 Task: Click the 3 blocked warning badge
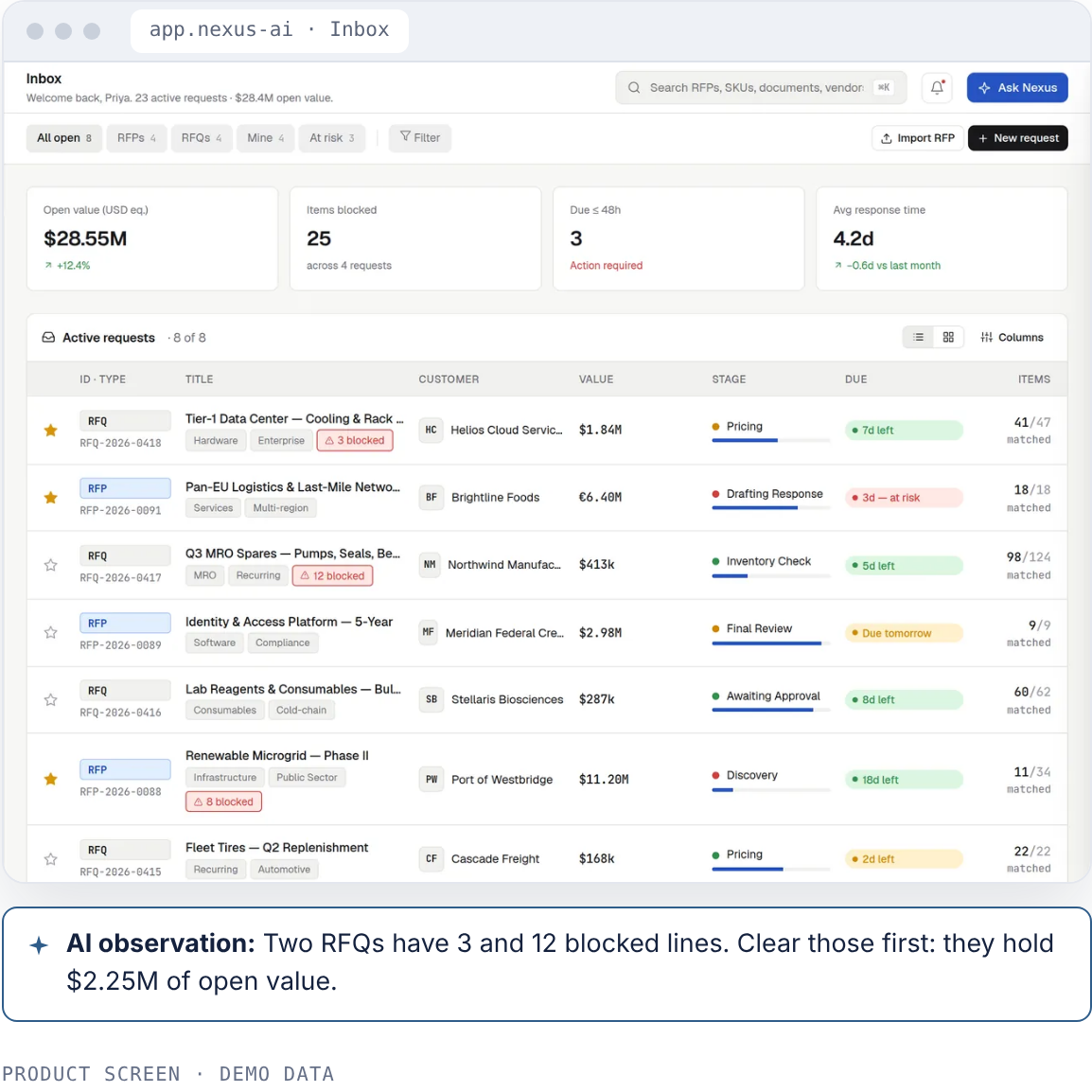[x=355, y=440]
